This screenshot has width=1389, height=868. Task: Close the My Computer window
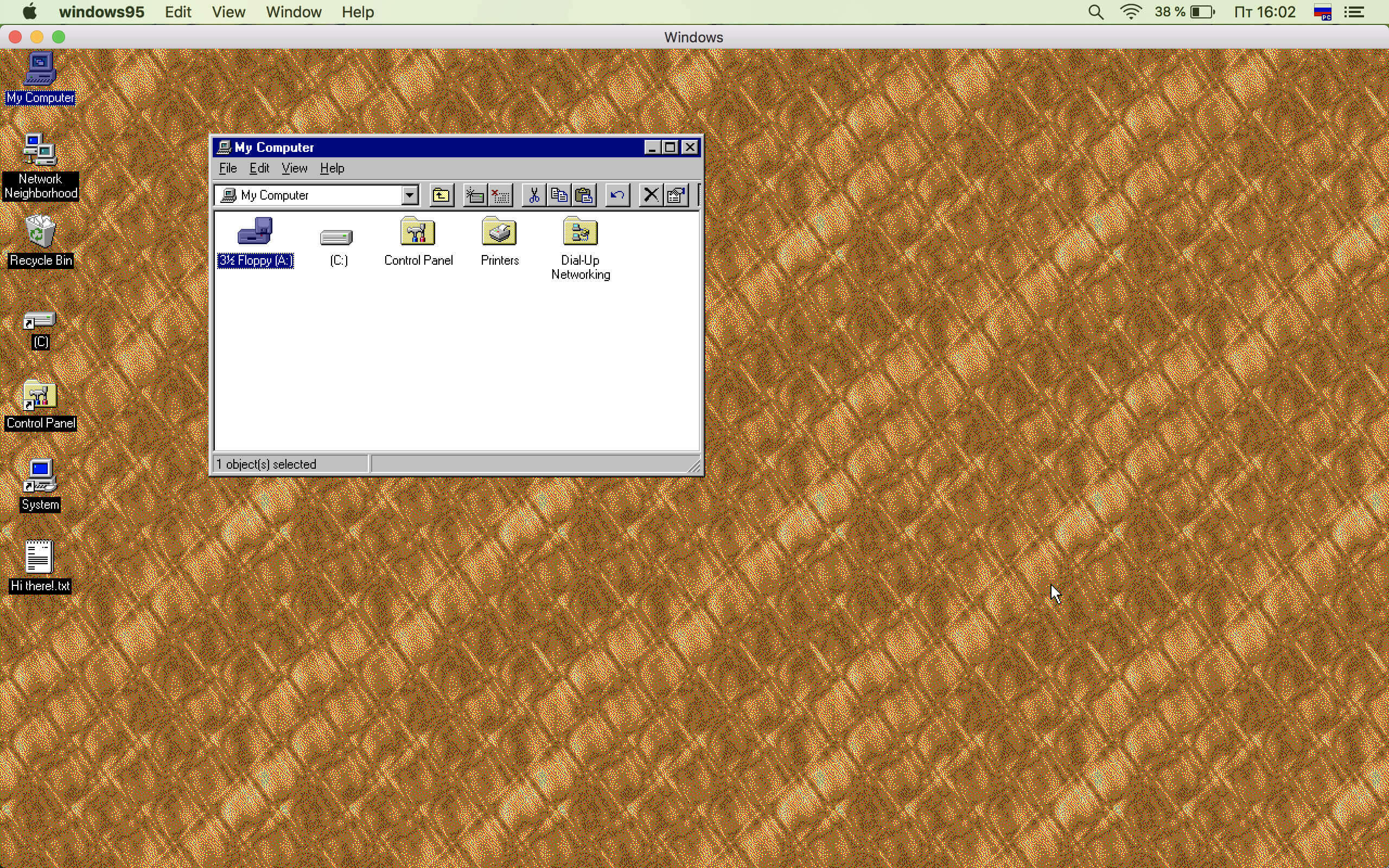690,148
